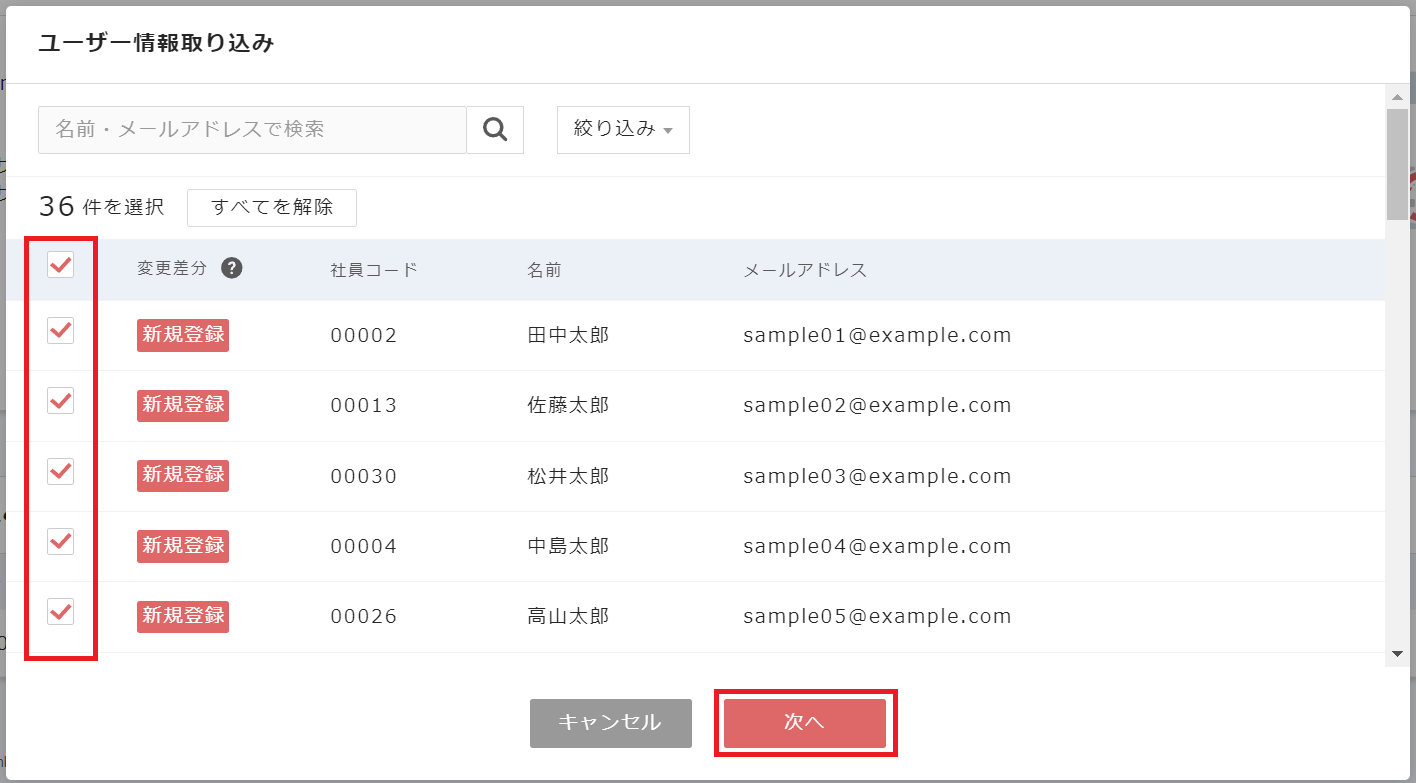Uncheck the checkbox for 田中太郎
The height and width of the screenshot is (783, 1416).
[x=61, y=330]
